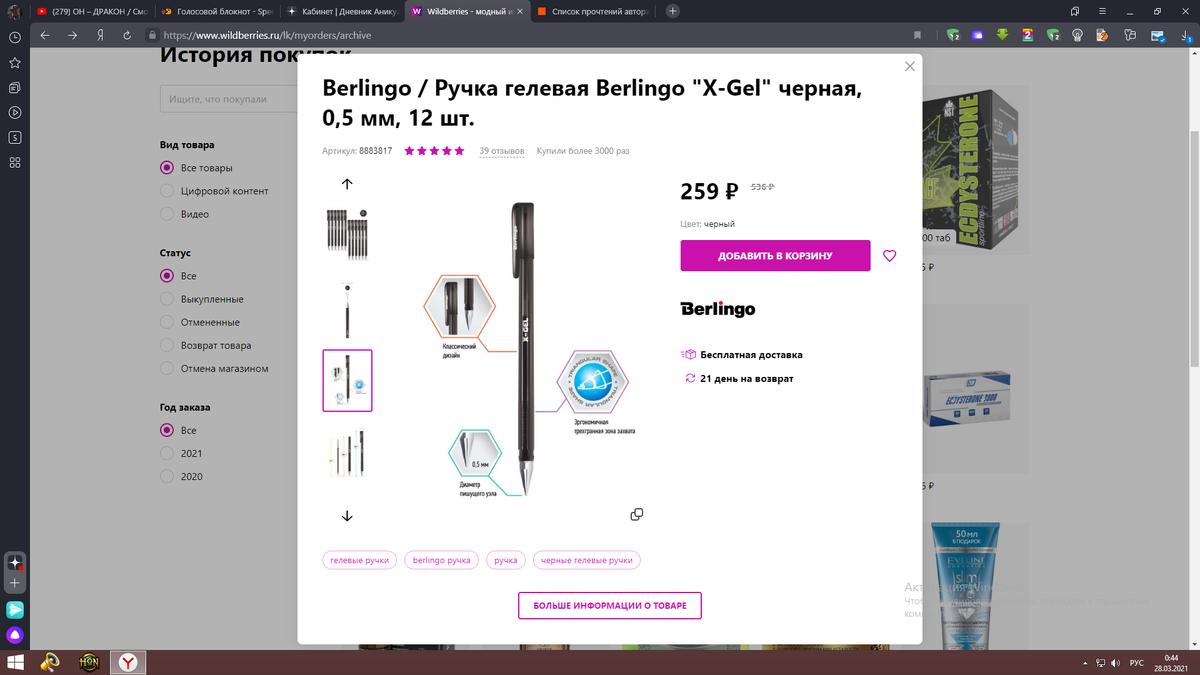Select the first pen set thumbnail
The image size is (1200, 675).
347,232
